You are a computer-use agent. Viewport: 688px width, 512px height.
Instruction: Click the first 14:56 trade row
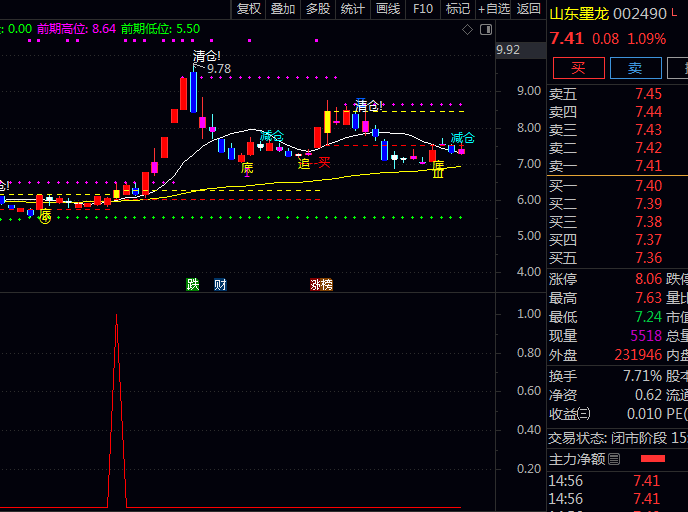pyautogui.click(x=618, y=481)
